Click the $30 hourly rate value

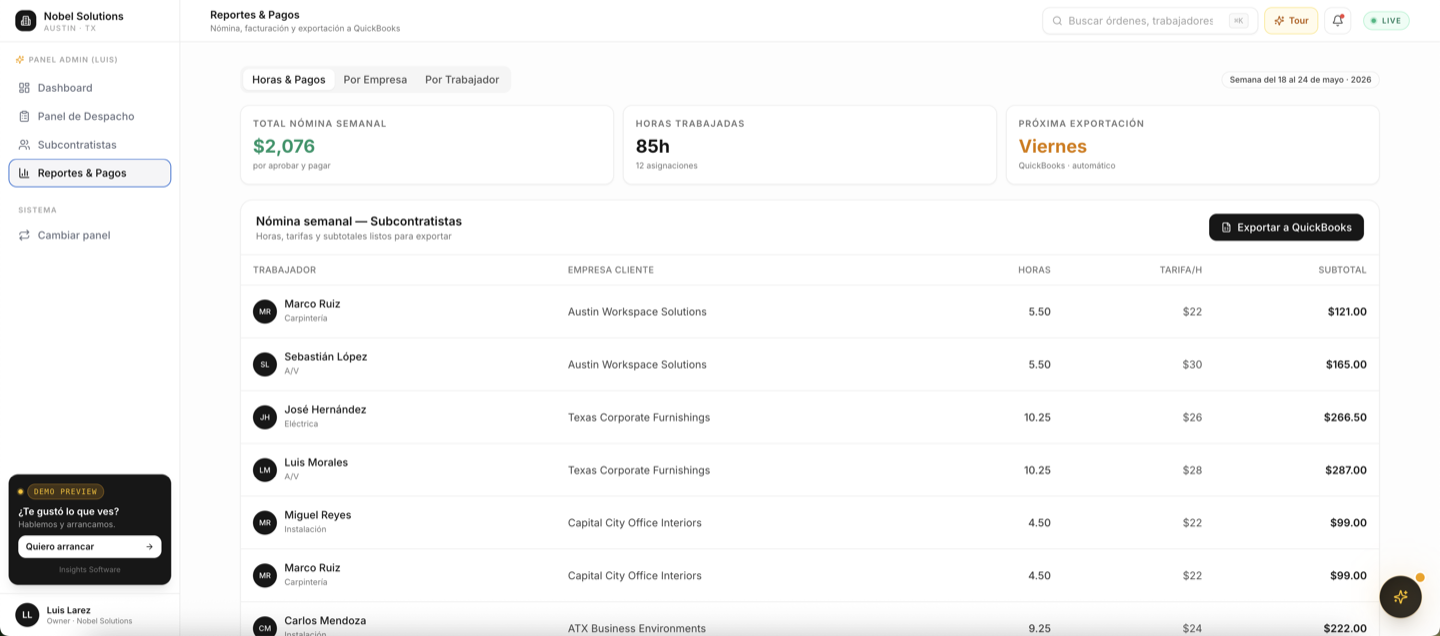click(1192, 364)
